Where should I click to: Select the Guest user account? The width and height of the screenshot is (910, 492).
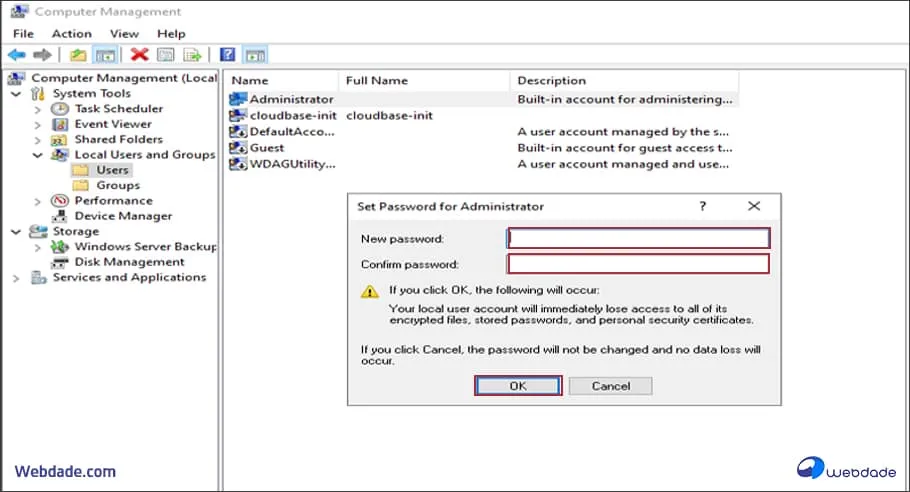pos(266,147)
